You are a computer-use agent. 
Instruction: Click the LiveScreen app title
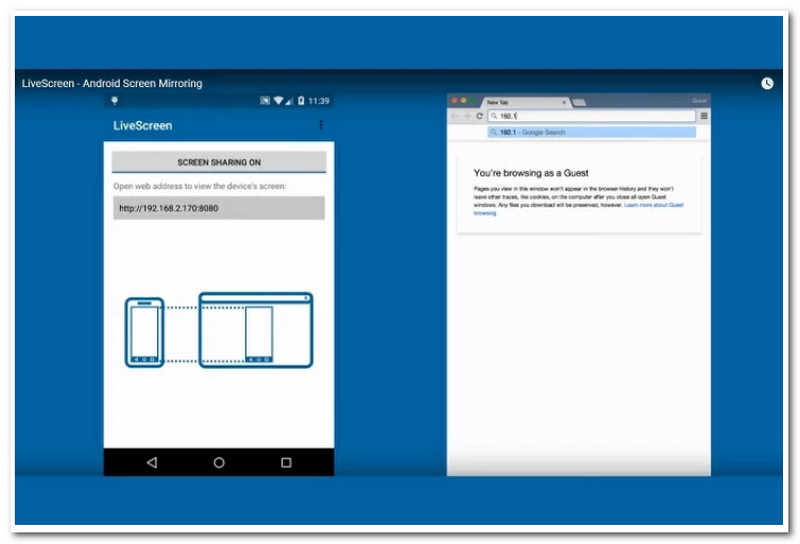[142, 126]
